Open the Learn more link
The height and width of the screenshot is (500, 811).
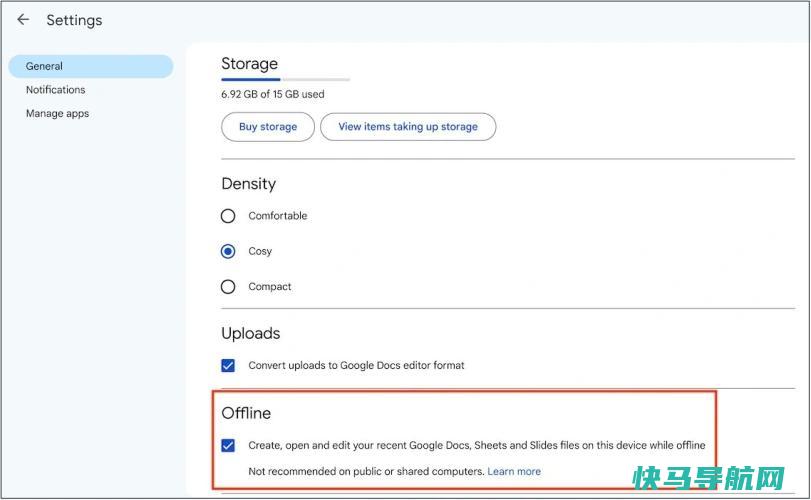514,471
